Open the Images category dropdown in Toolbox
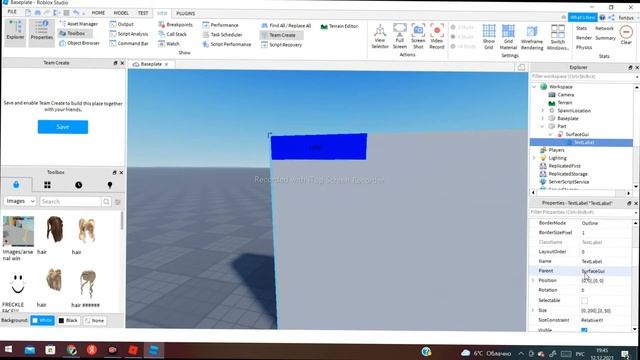Image resolution: width=640 pixels, height=360 pixels. click(x=20, y=201)
